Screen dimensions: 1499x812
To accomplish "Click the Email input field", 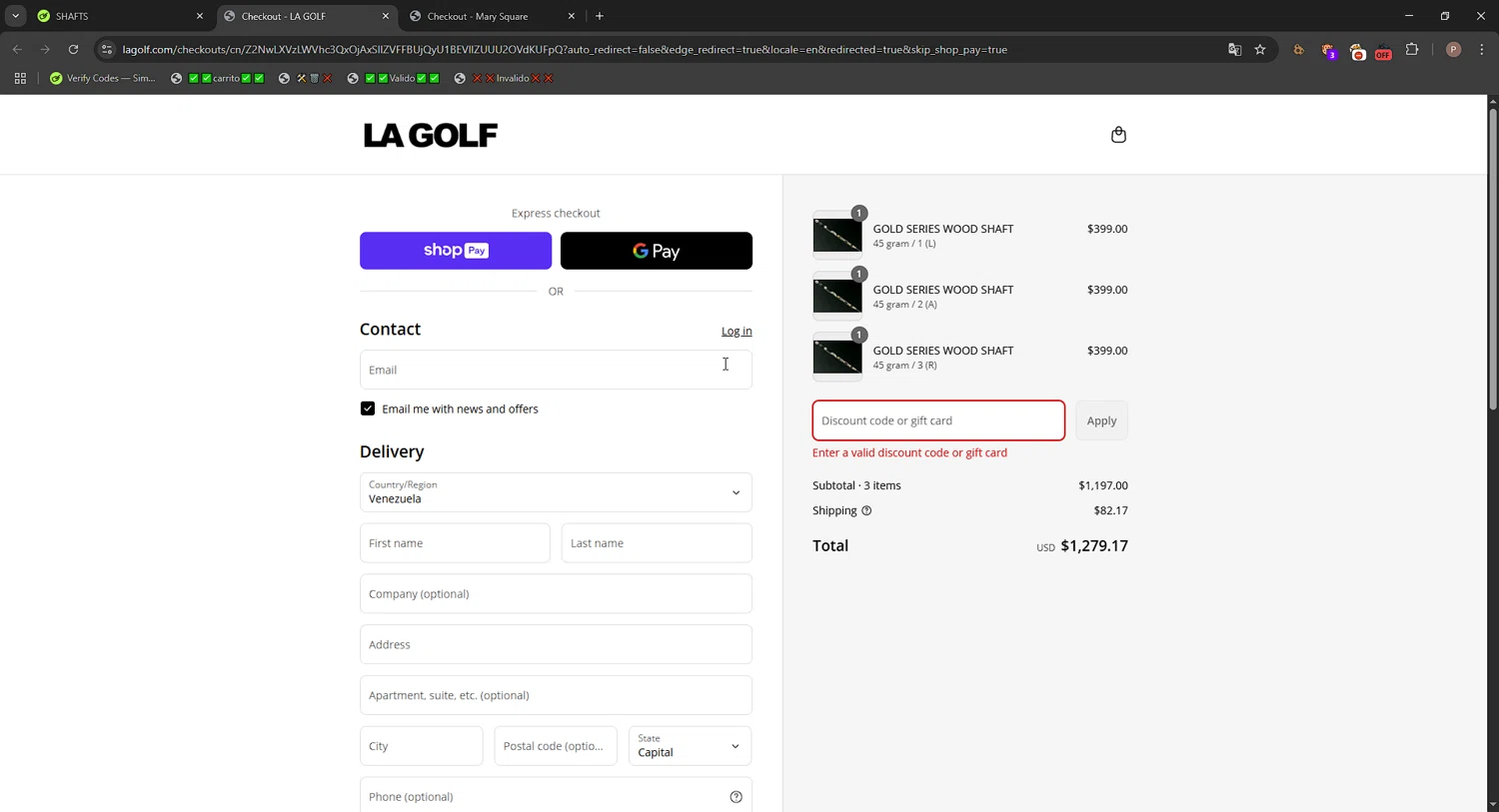I will (x=556, y=370).
